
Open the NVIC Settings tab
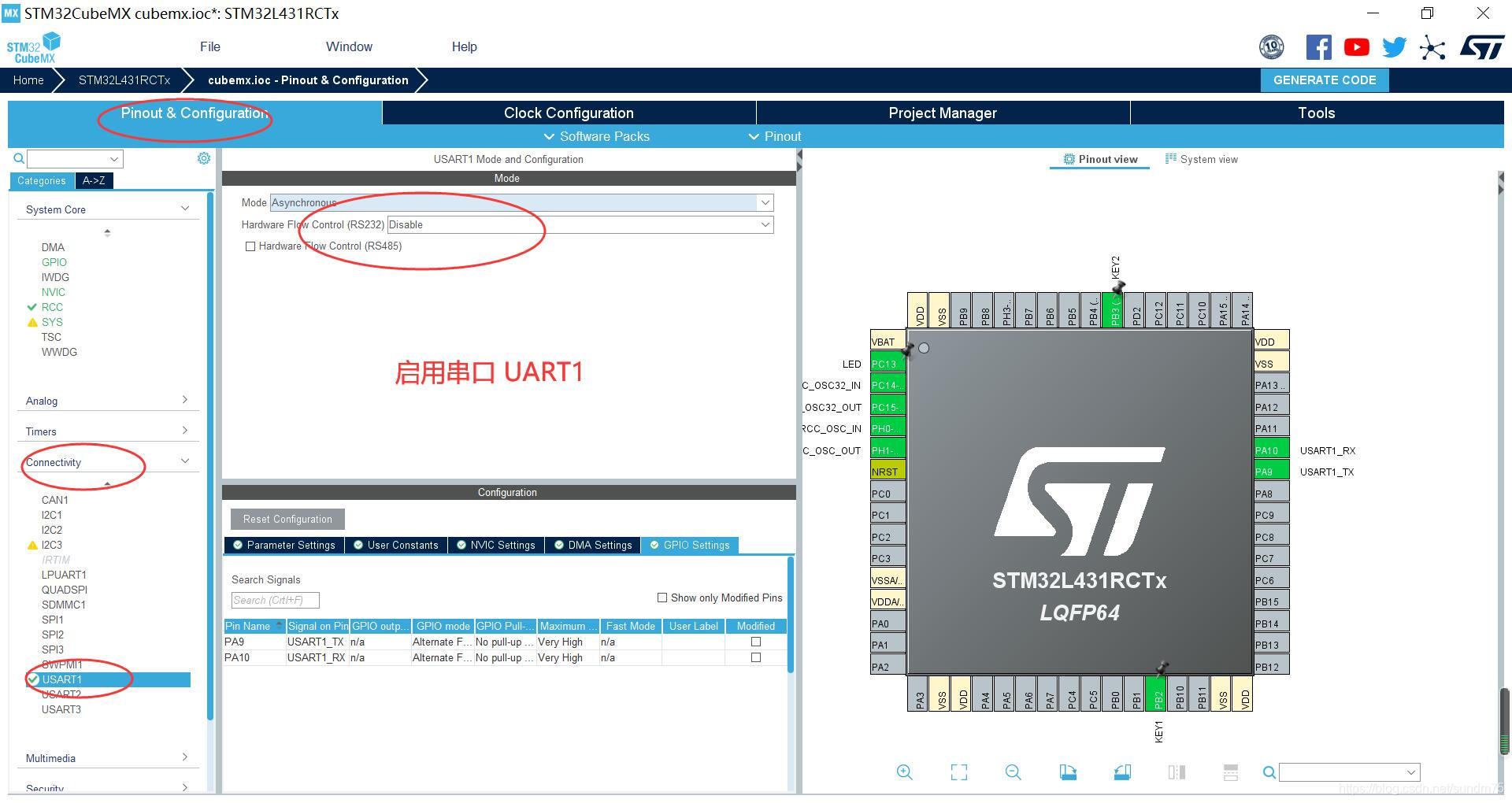click(496, 545)
